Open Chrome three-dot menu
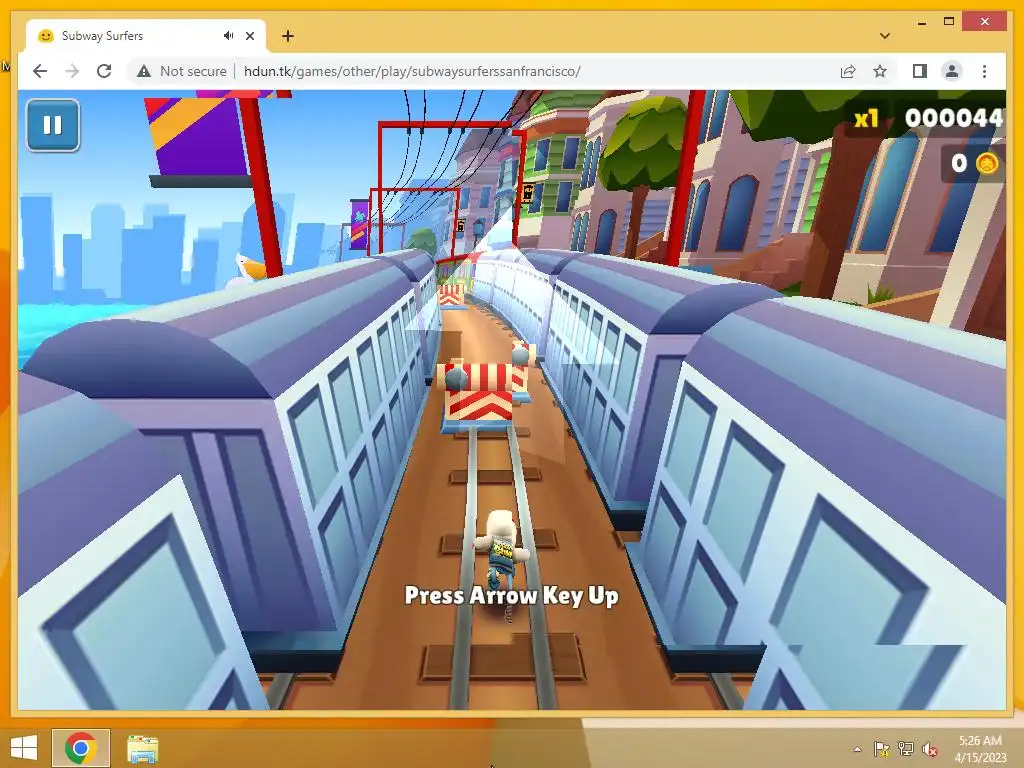 tap(984, 71)
